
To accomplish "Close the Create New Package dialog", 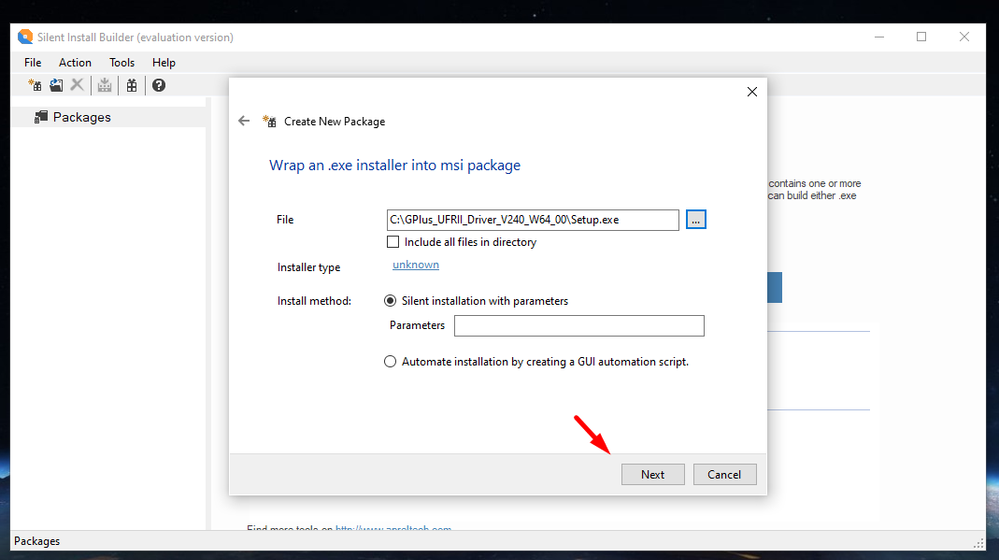I will click(x=752, y=92).
